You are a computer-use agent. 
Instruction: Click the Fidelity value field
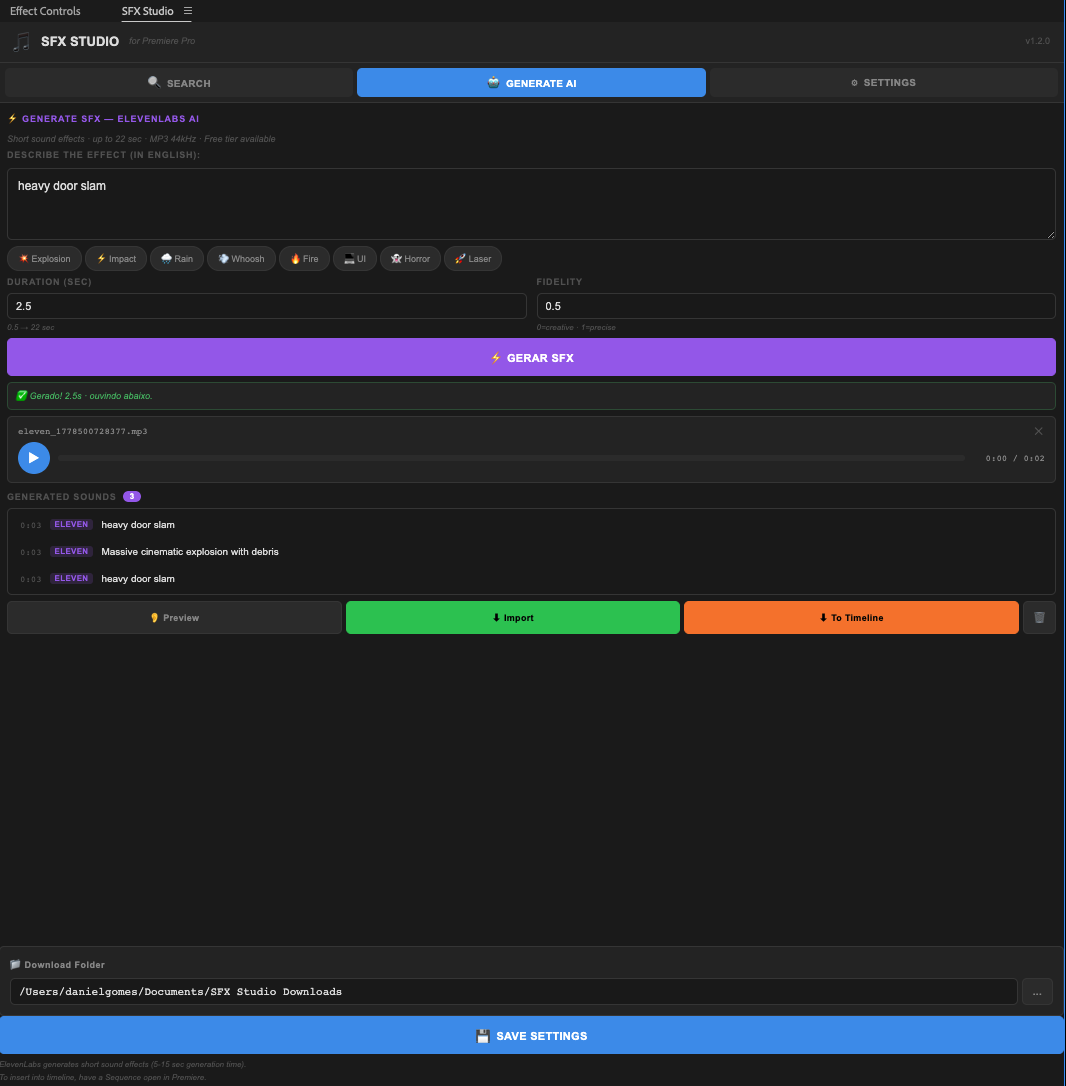click(796, 306)
